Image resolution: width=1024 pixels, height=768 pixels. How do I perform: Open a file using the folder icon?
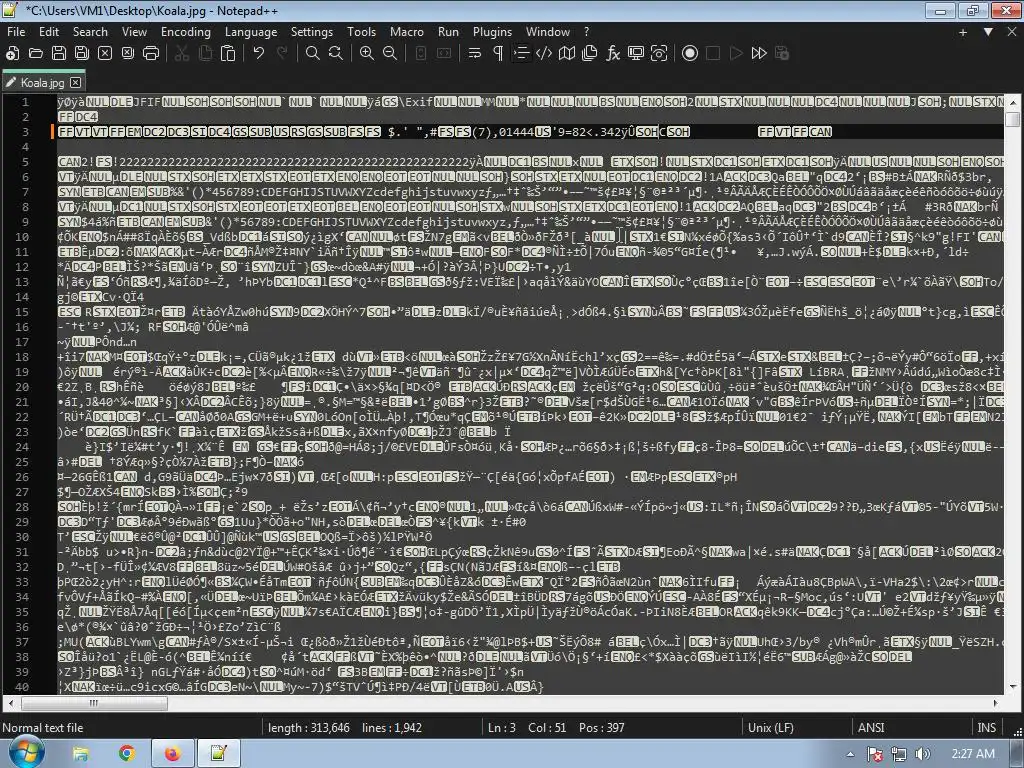tap(36, 54)
